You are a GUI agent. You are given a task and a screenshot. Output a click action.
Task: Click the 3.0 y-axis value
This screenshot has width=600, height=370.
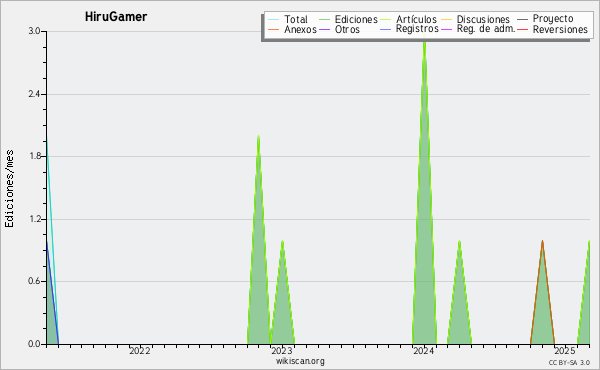tap(34, 31)
